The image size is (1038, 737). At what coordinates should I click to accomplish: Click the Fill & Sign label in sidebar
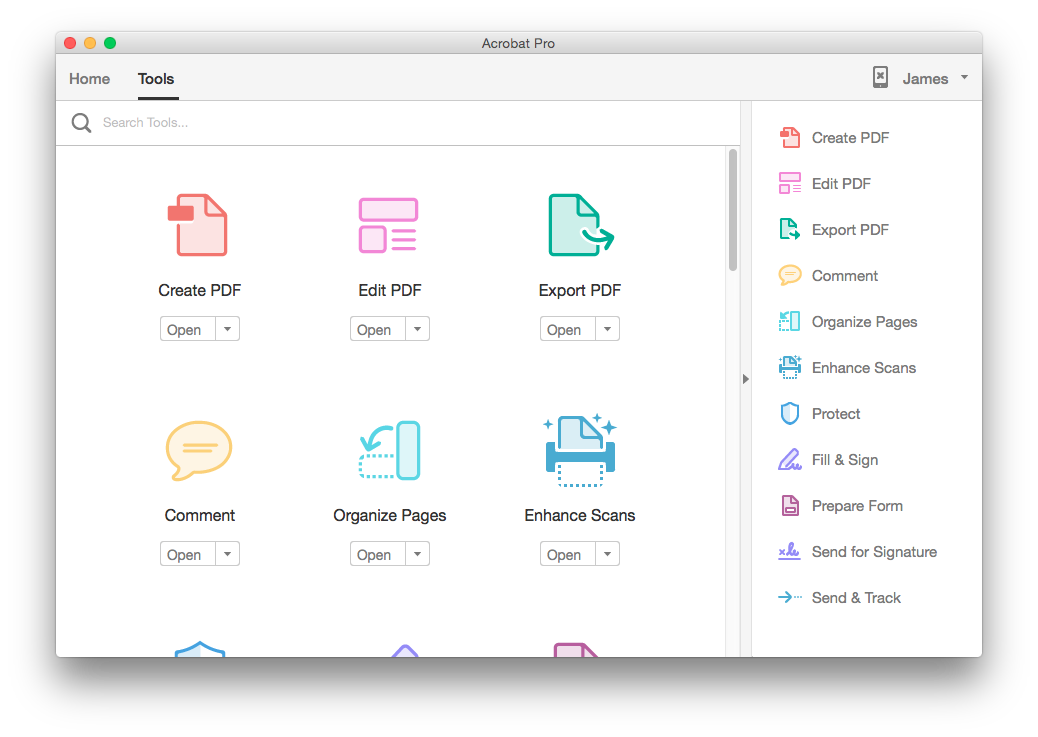pos(845,460)
